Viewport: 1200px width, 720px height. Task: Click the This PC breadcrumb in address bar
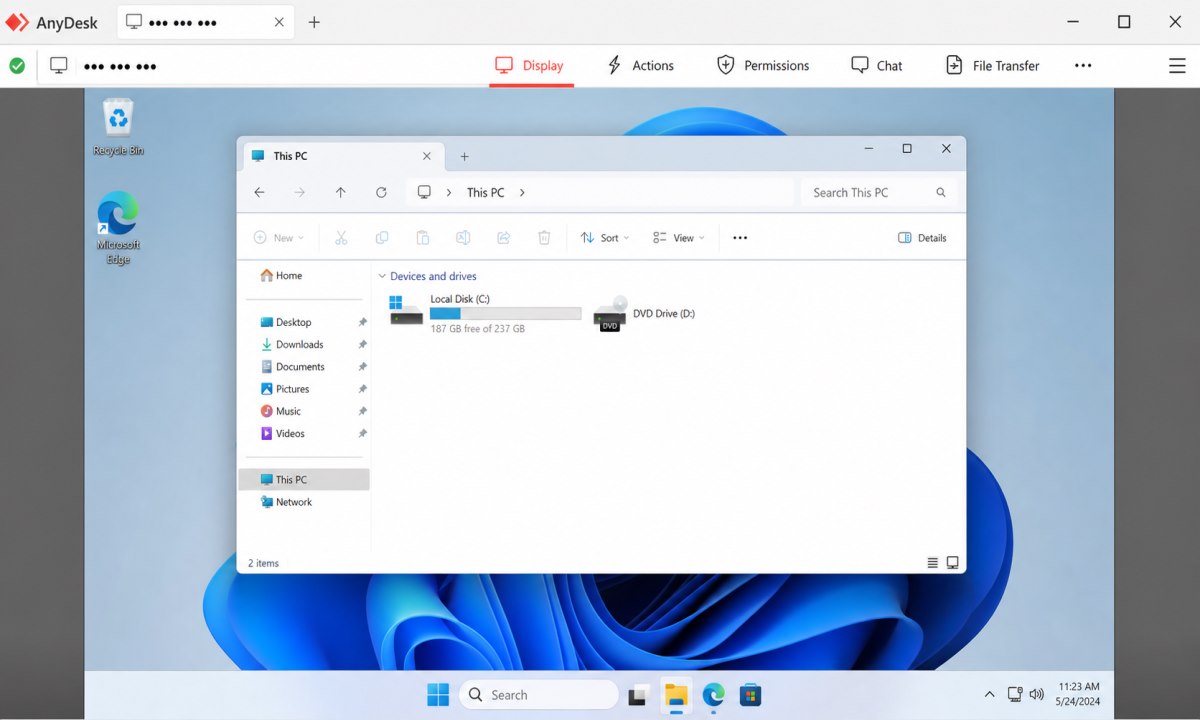(485, 192)
